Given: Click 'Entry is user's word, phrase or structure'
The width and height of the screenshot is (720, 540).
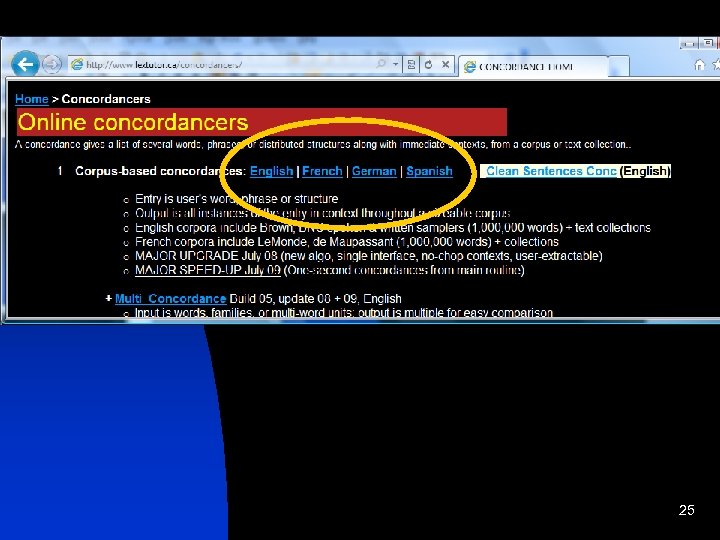Looking at the screenshot, I should pos(236,199).
